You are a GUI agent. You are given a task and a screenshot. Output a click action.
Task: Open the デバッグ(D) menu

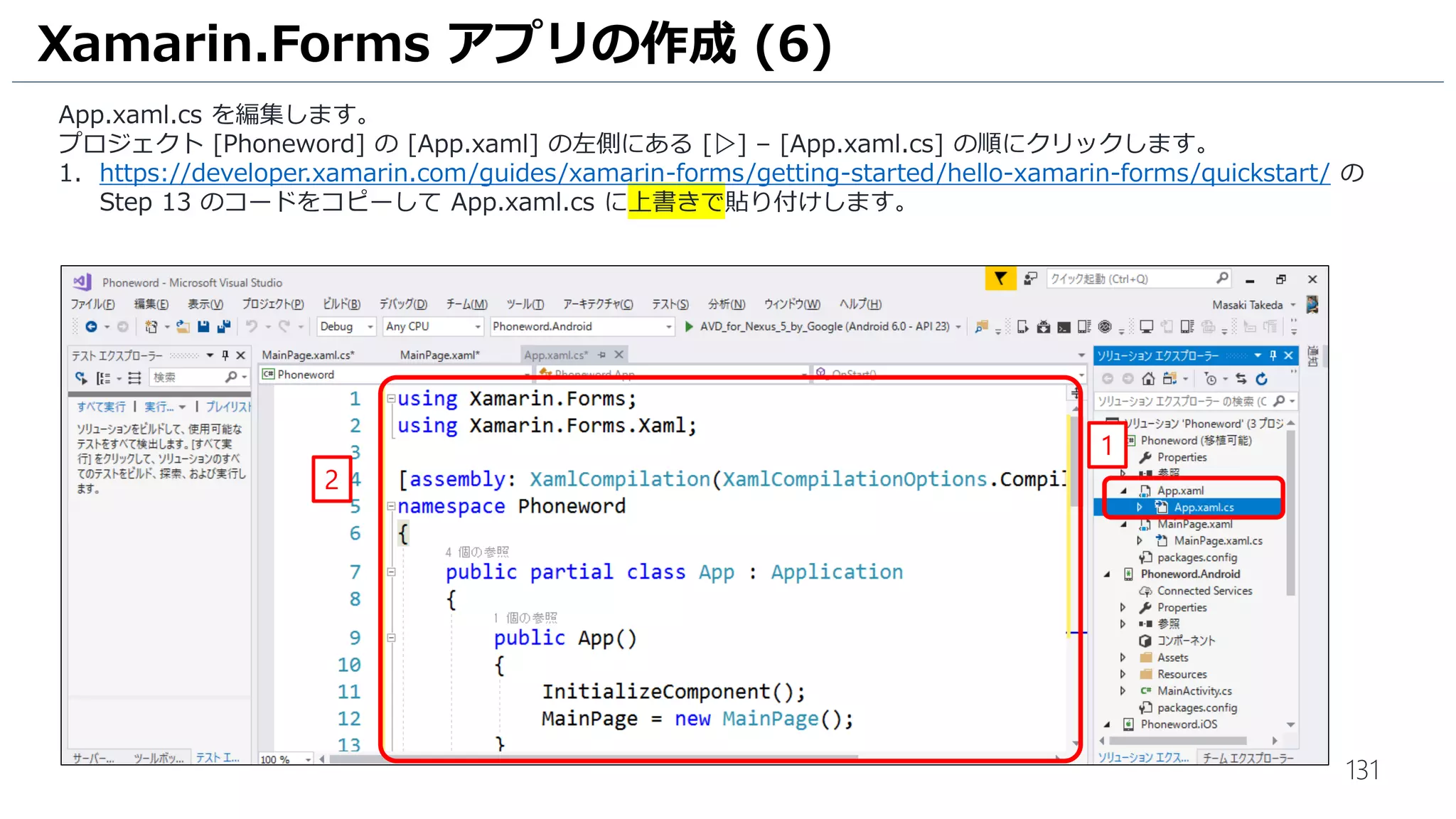403,304
